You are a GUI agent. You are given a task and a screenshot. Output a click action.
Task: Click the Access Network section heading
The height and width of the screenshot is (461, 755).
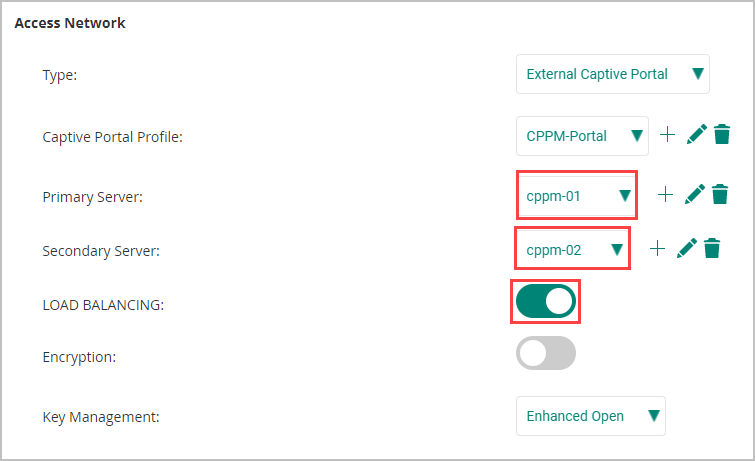[x=70, y=23]
